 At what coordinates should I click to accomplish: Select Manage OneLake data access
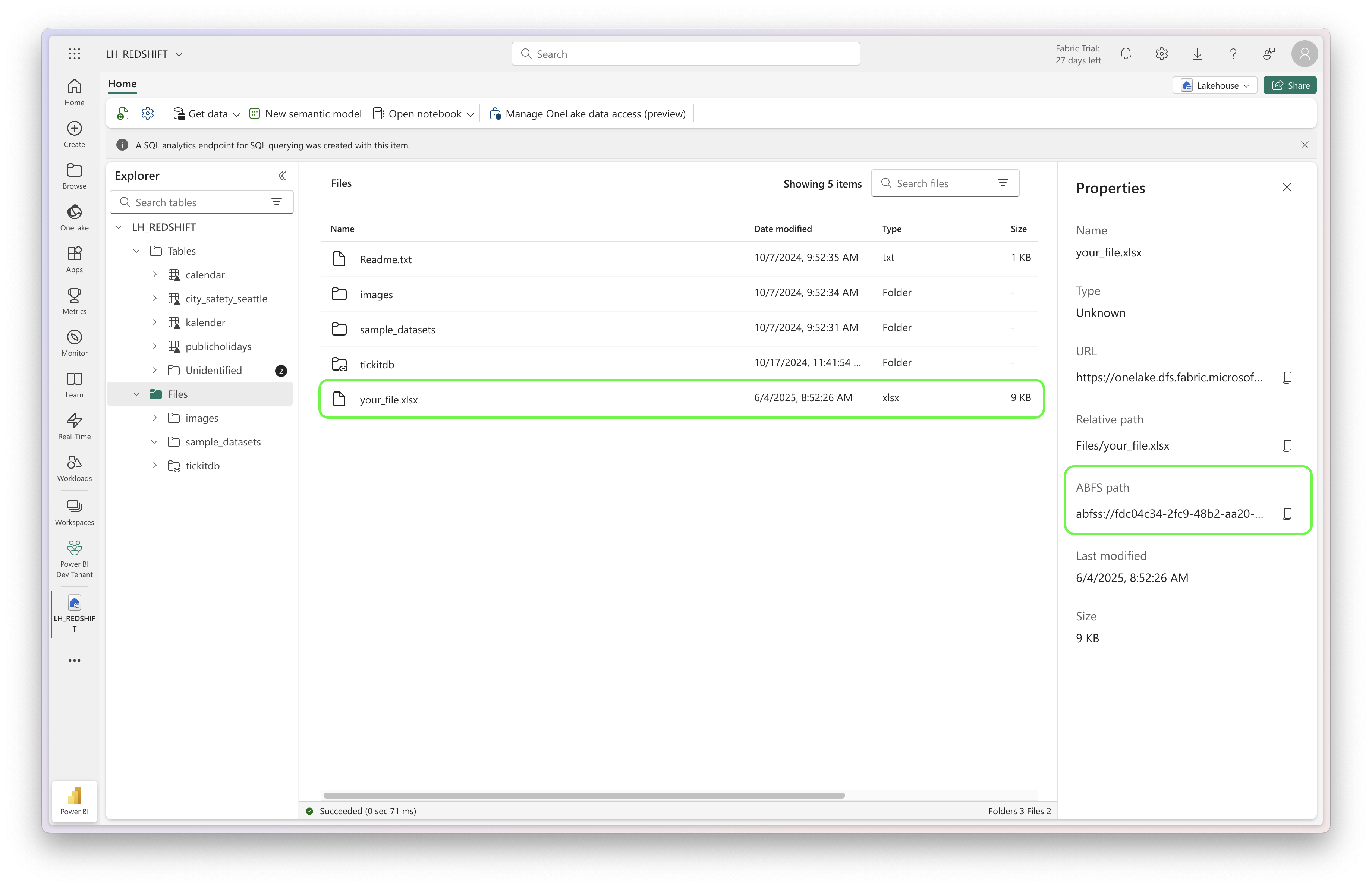(x=588, y=114)
